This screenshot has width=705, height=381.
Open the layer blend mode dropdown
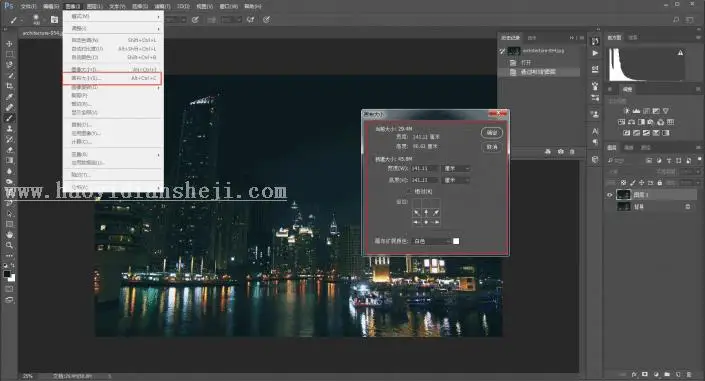coord(629,171)
